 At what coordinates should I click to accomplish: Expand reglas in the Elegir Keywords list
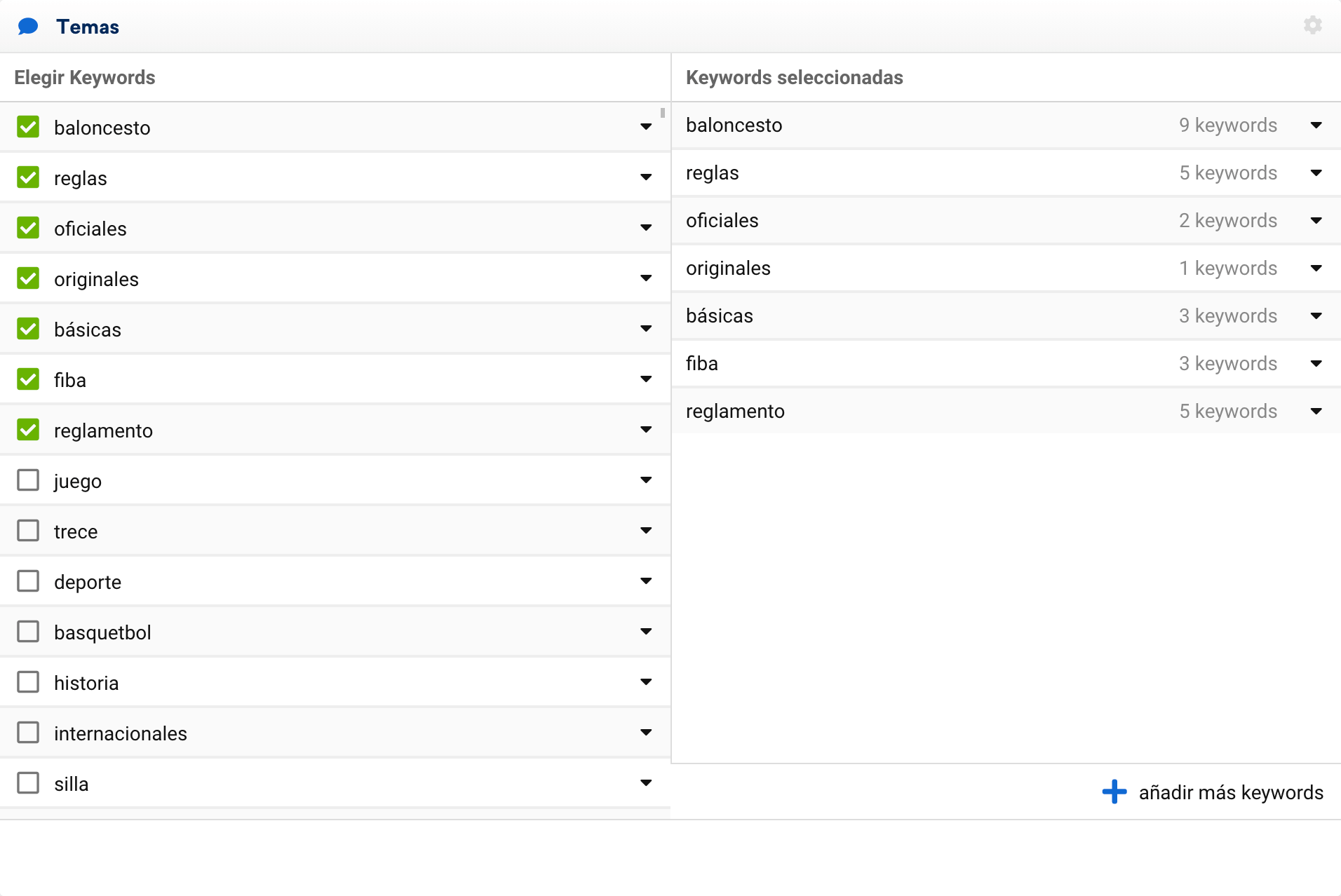coord(646,177)
